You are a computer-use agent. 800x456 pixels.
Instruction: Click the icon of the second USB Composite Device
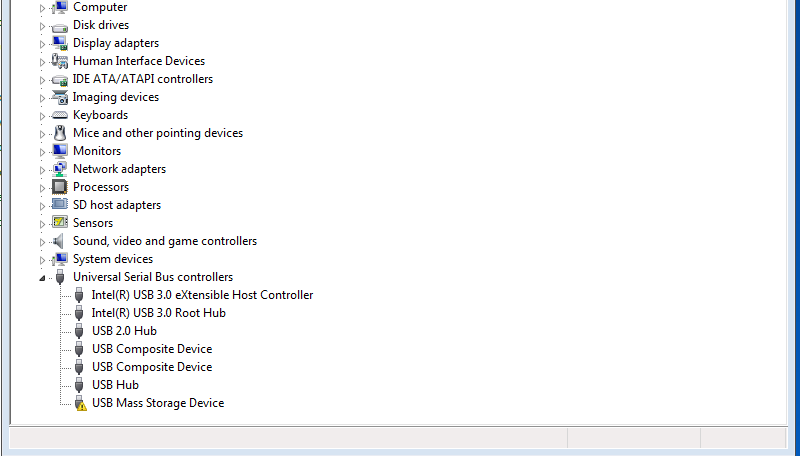[x=79, y=367]
